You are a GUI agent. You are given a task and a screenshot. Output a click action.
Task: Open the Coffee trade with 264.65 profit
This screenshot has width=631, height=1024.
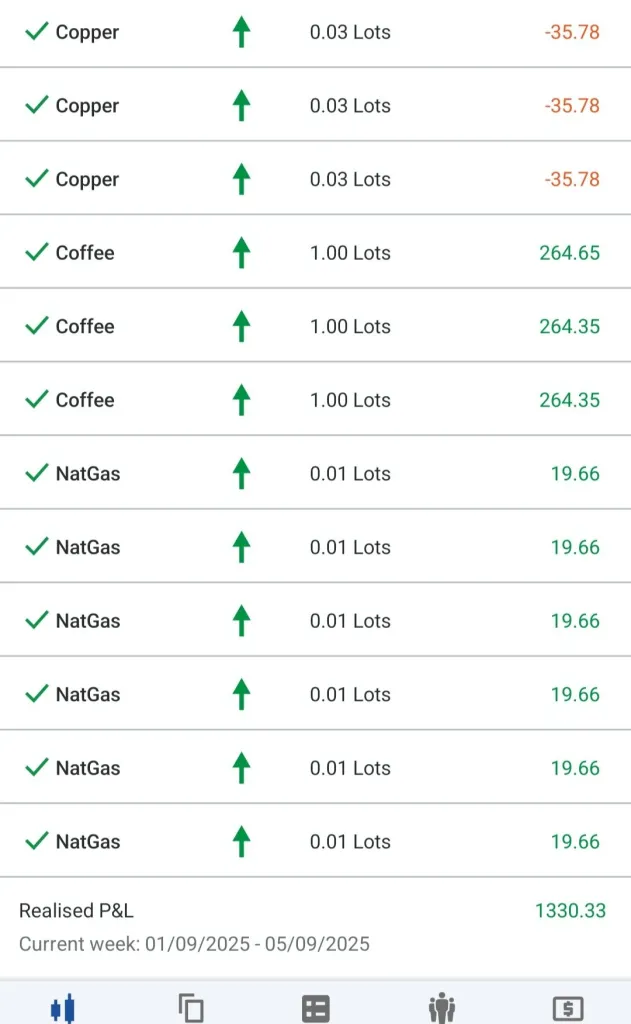tap(315, 253)
